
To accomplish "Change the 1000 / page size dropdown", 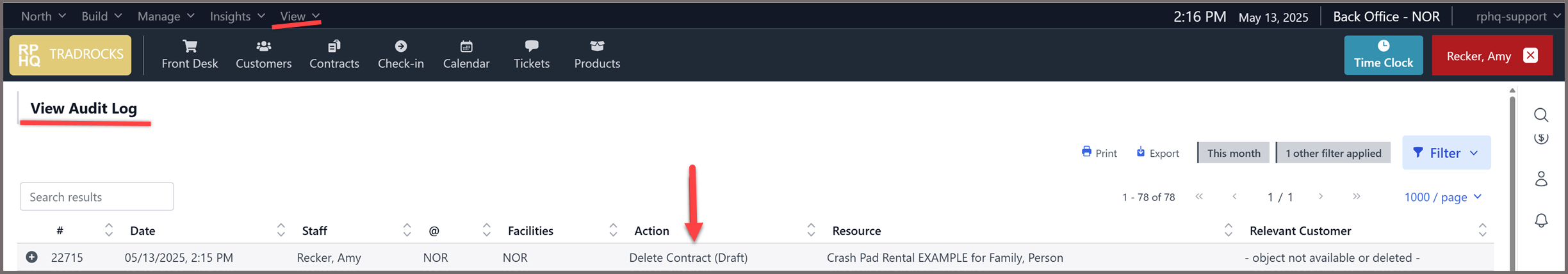I will coord(1442,197).
